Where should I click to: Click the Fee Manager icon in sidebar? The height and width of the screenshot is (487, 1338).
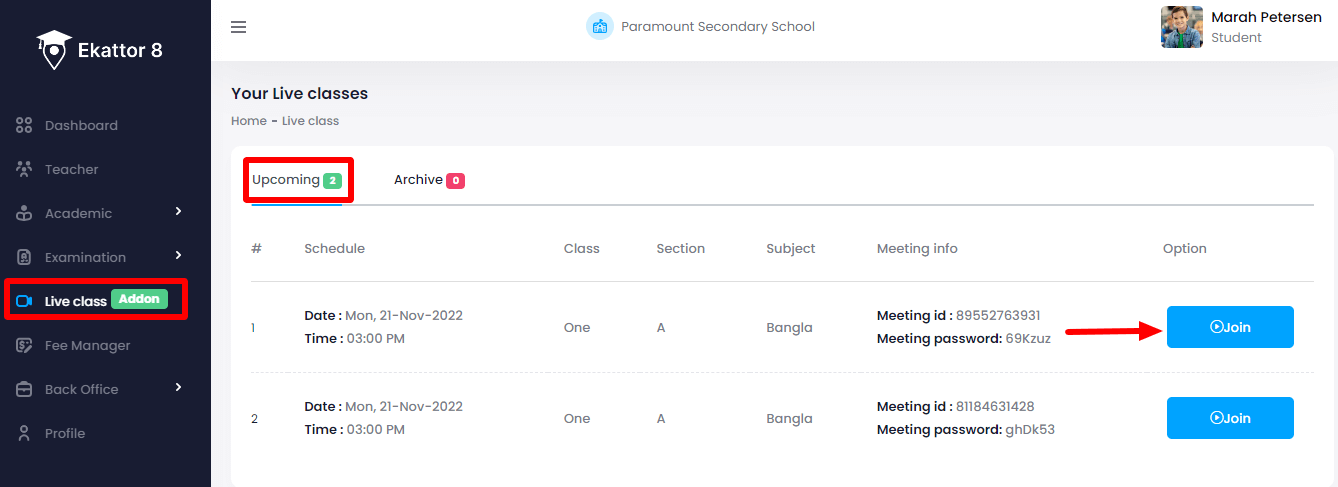pos(25,346)
